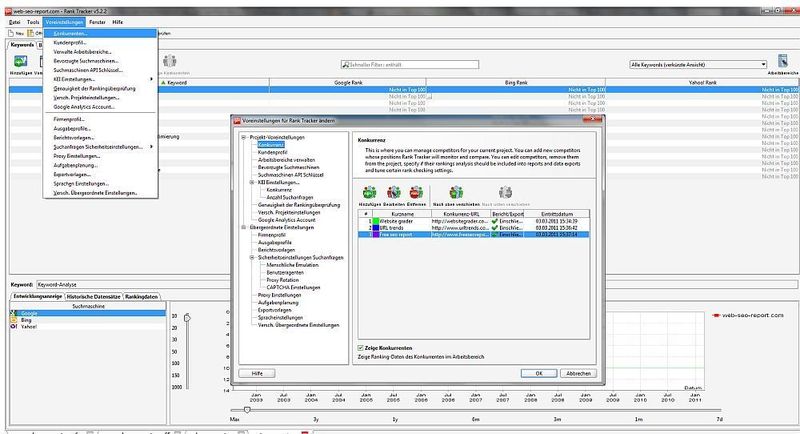Select Anzahl Suchanfragen in the tree
Image resolution: width=800 pixels, height=434 pixels.
tap(290, 197)
